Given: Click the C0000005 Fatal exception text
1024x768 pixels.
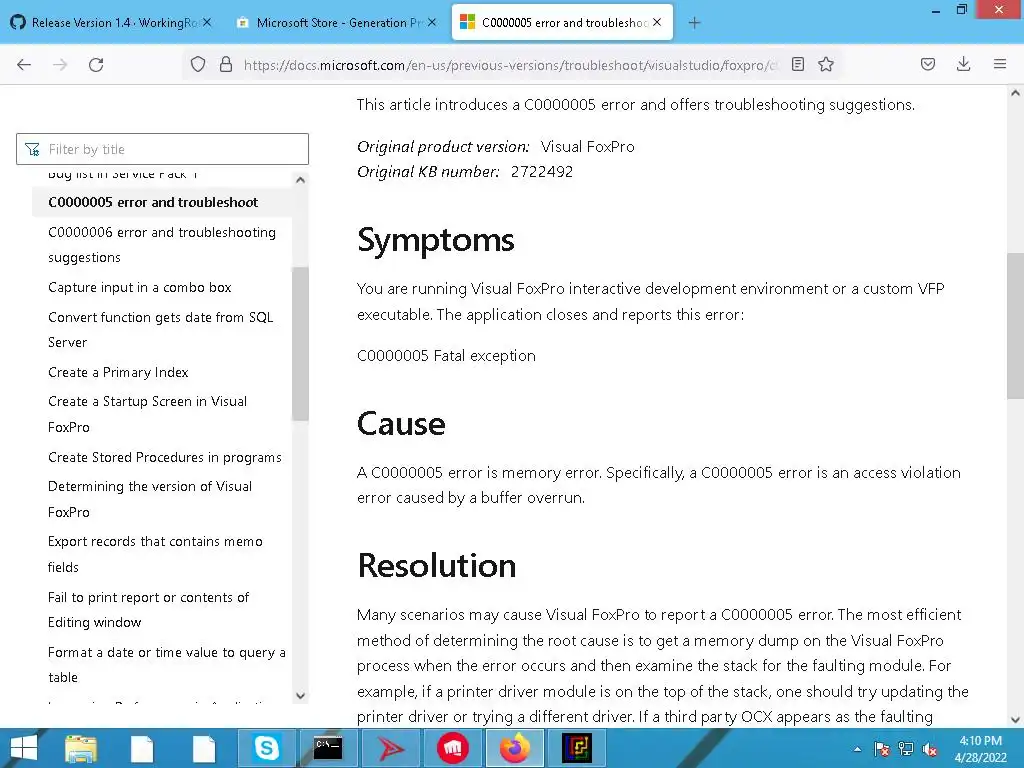Looking at the screenshot, I should (446, 355).
